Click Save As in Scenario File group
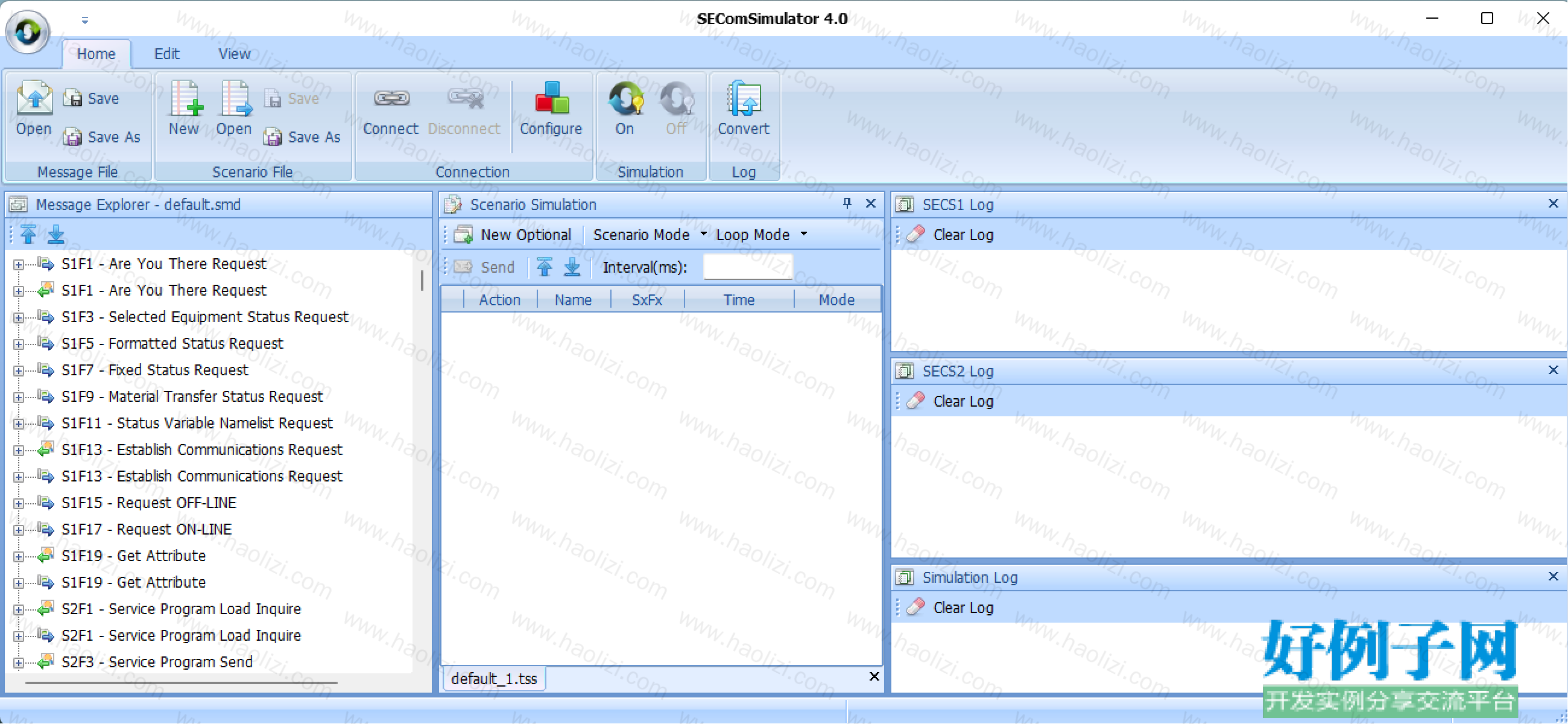Screen dimensions: 1568x724 pyautogui.click(x=302, y=137)
